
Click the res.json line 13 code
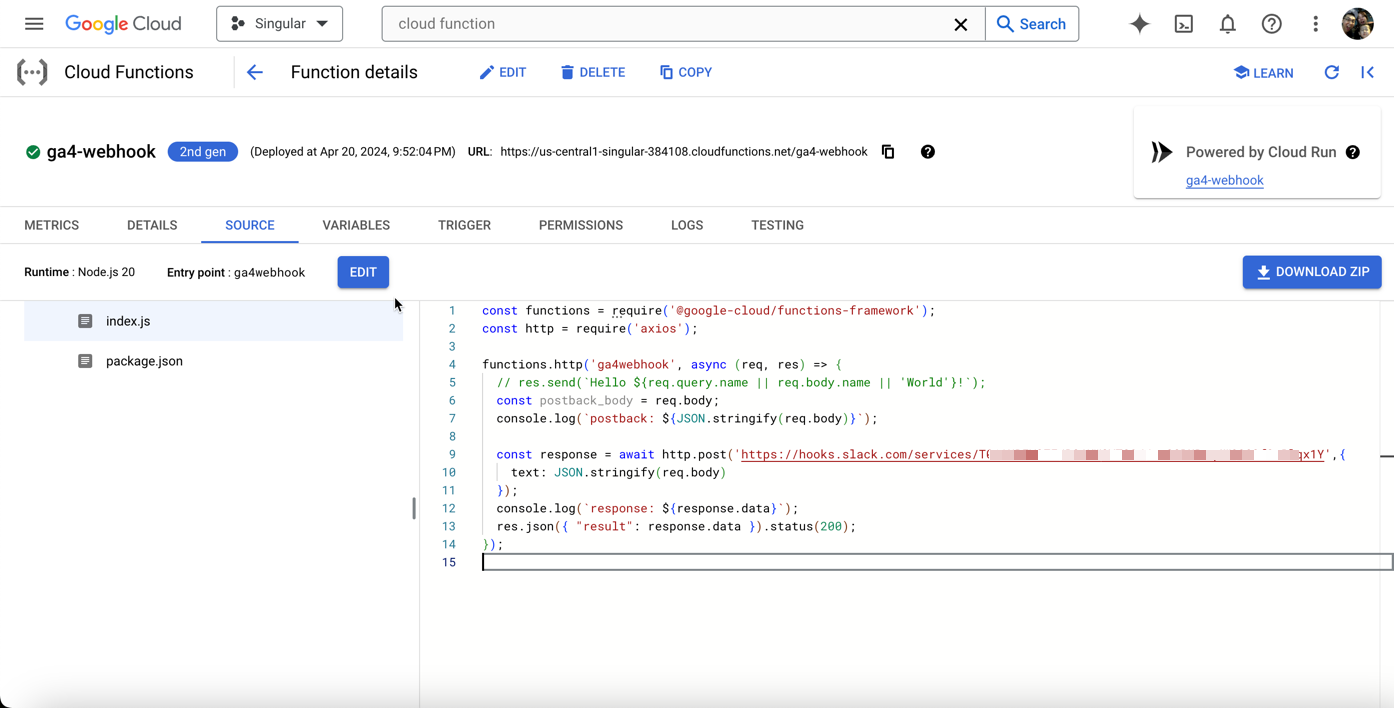pos(676,526)
